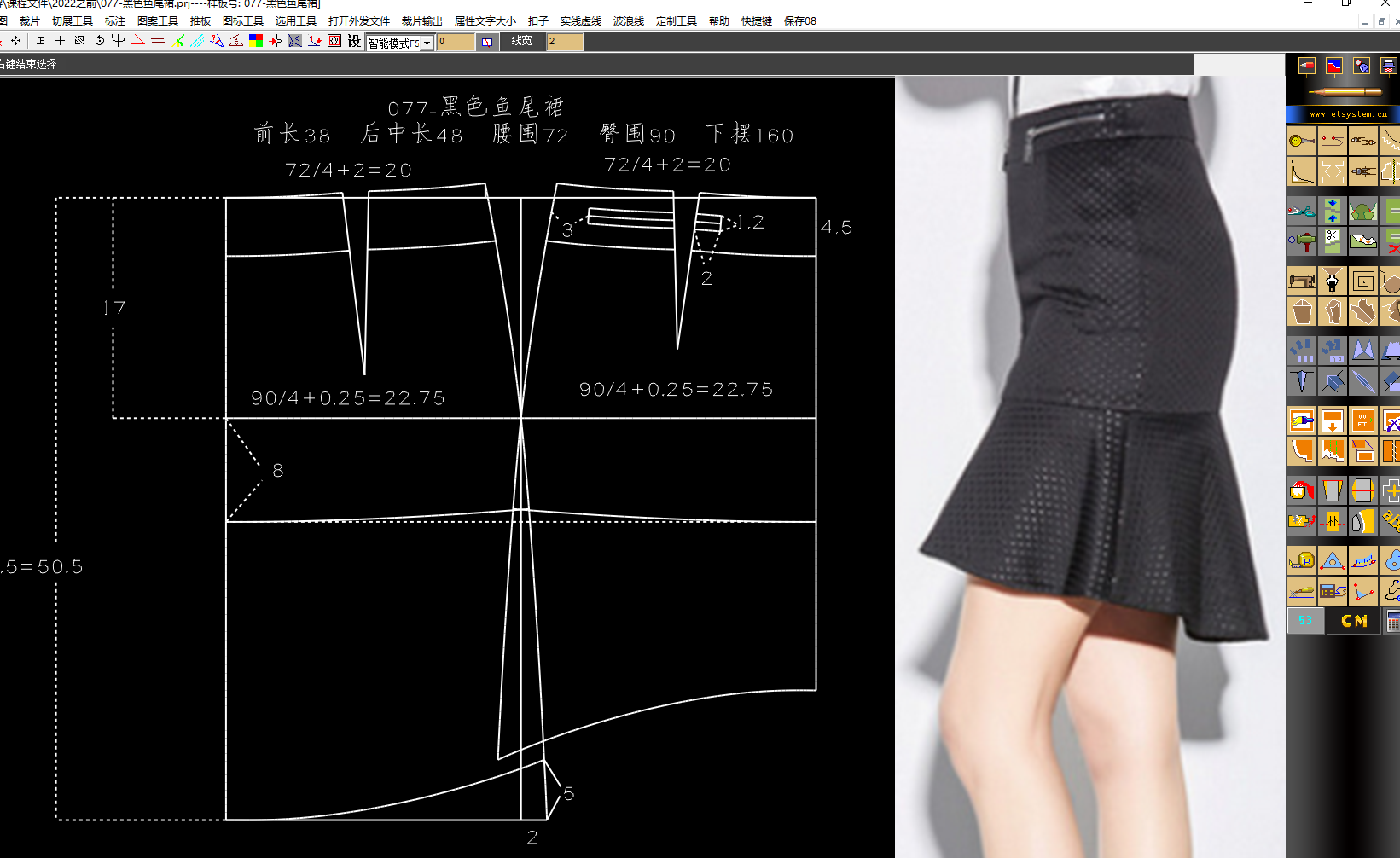Expand the 智能模式F5 mode dropdown
Image resolution: width=1400 pixels, height=858 pixels.
[400, 43]
